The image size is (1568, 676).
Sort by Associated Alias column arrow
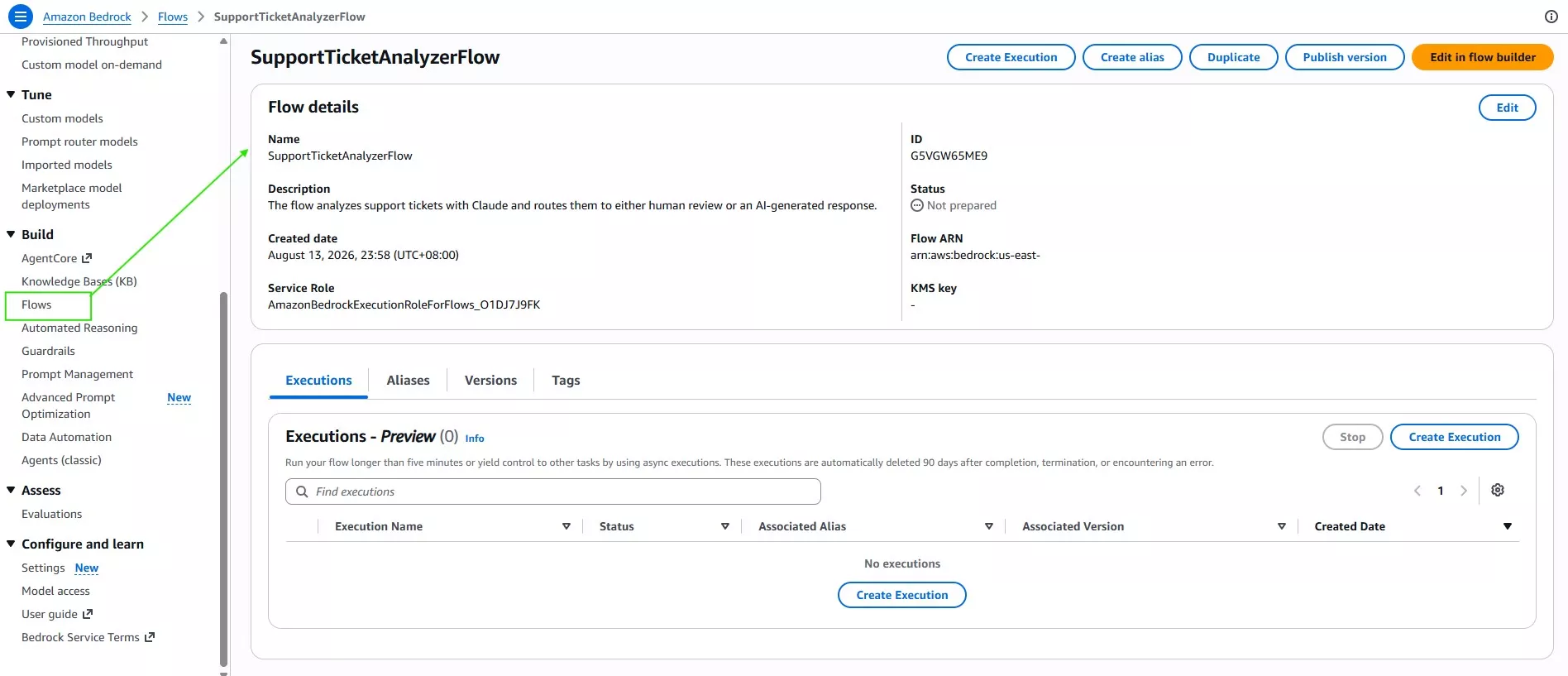point(989,526)
